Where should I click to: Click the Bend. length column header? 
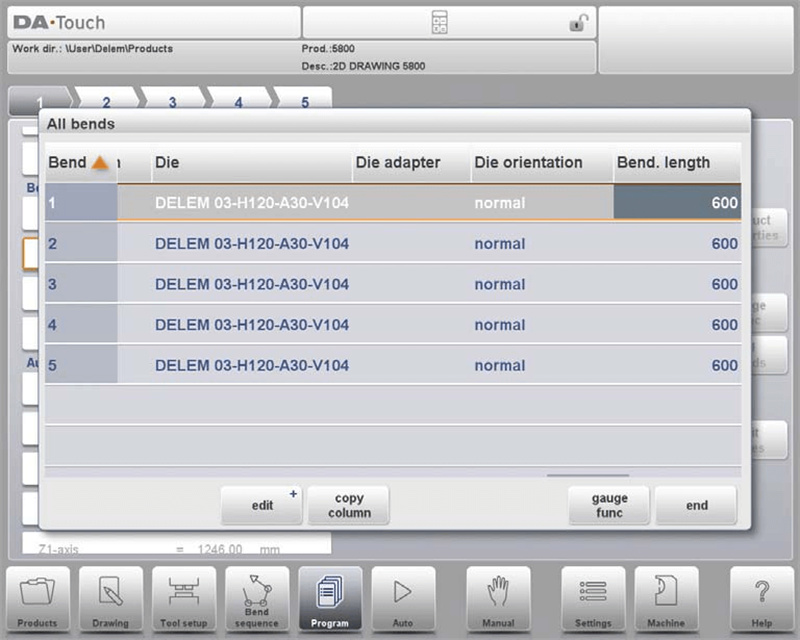[x=678, y=163]
